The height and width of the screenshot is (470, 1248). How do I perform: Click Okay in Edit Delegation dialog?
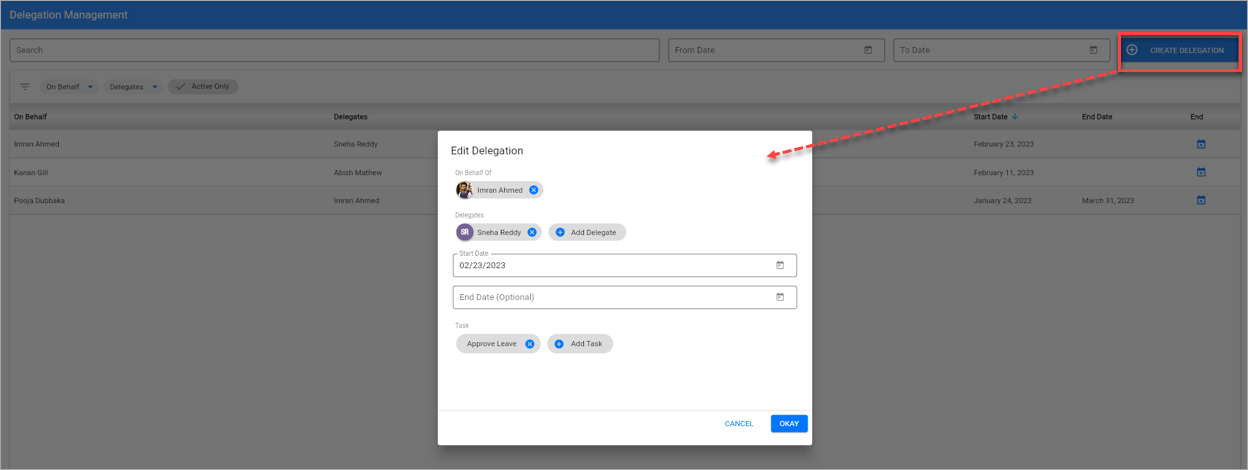[789, 424]
